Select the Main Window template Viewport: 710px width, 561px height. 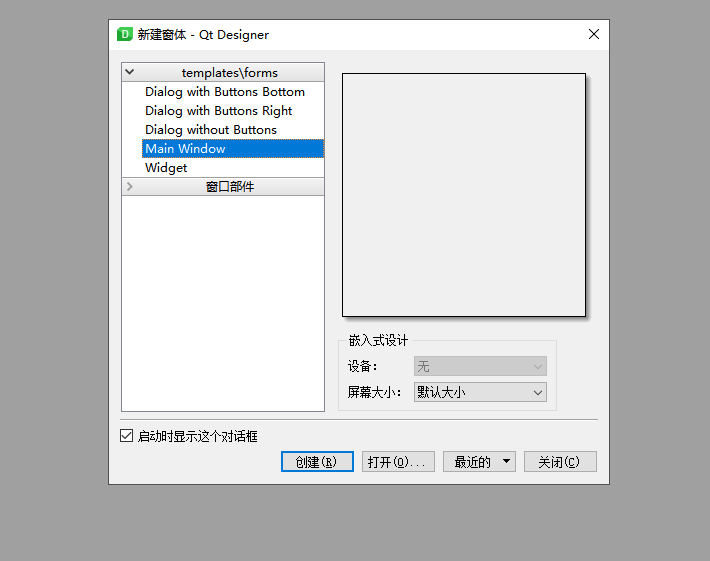(x=233, y=149)
